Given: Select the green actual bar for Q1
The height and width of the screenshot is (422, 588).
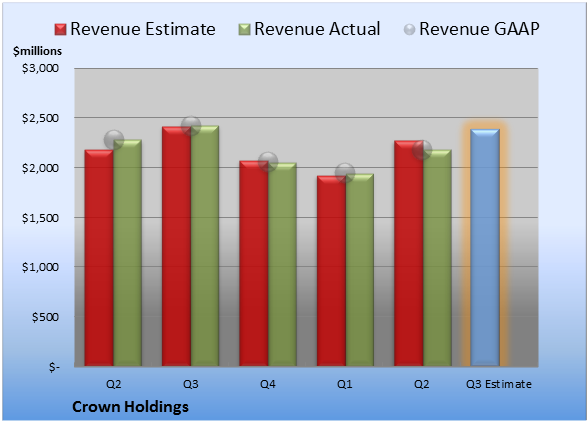Looking at the screenshot, I should (360, 270).
